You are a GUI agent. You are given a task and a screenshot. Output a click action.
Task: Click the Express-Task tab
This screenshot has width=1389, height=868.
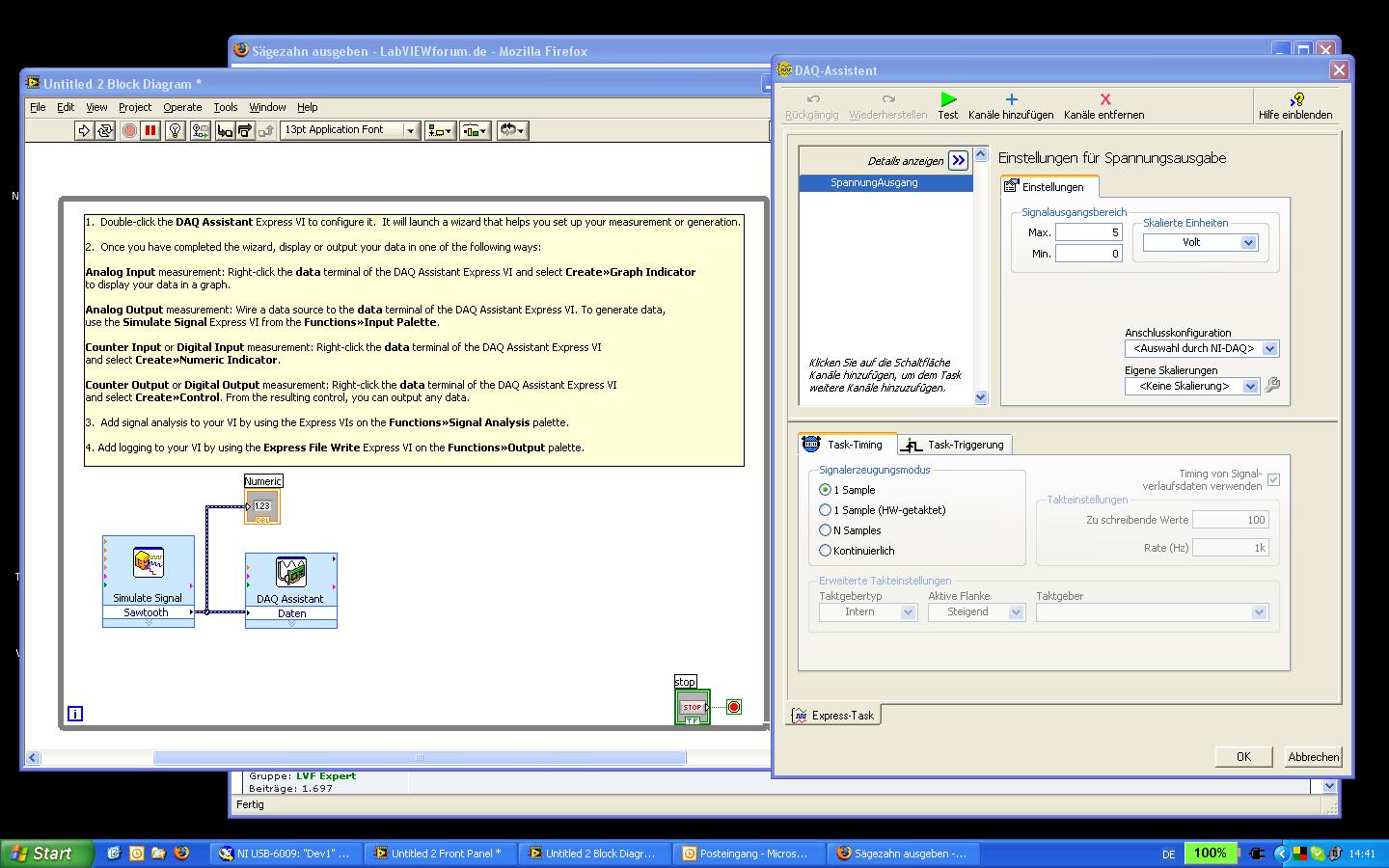(x=834, y=716)
